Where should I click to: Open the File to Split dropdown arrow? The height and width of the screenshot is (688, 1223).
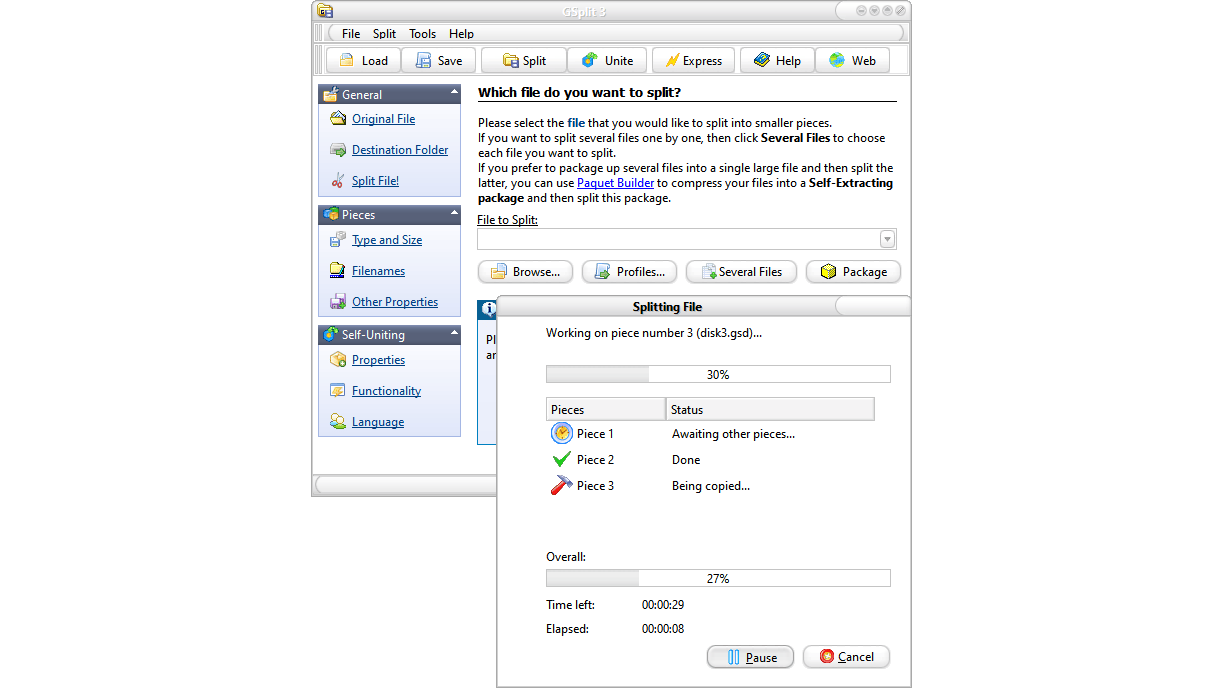click(x=887, y=239)
